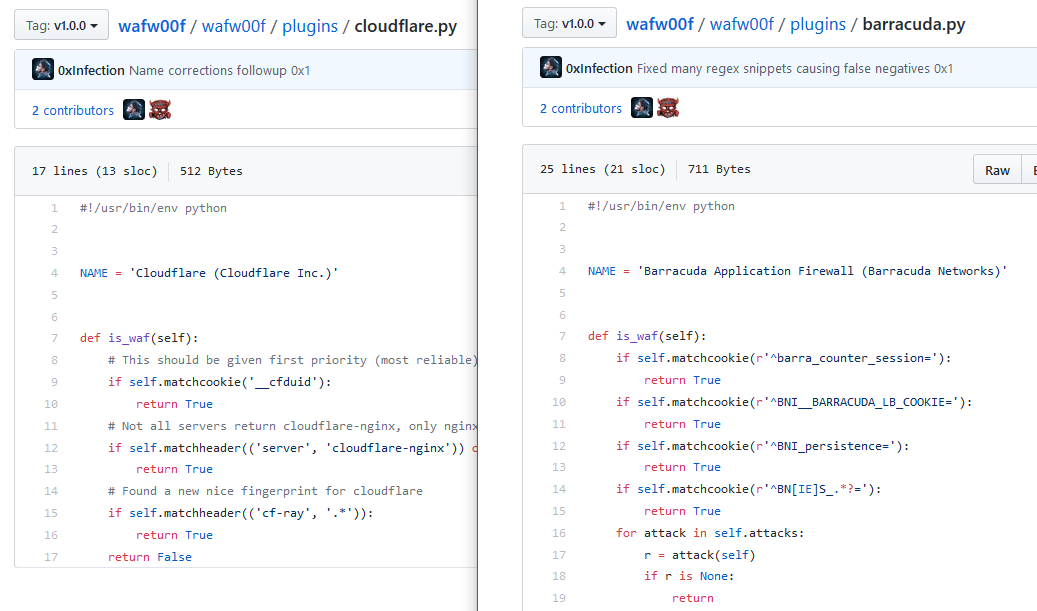The image size is (1037, 611).
Task: Click red demon contributor avatar under barracuda.py
Action: 668,108
